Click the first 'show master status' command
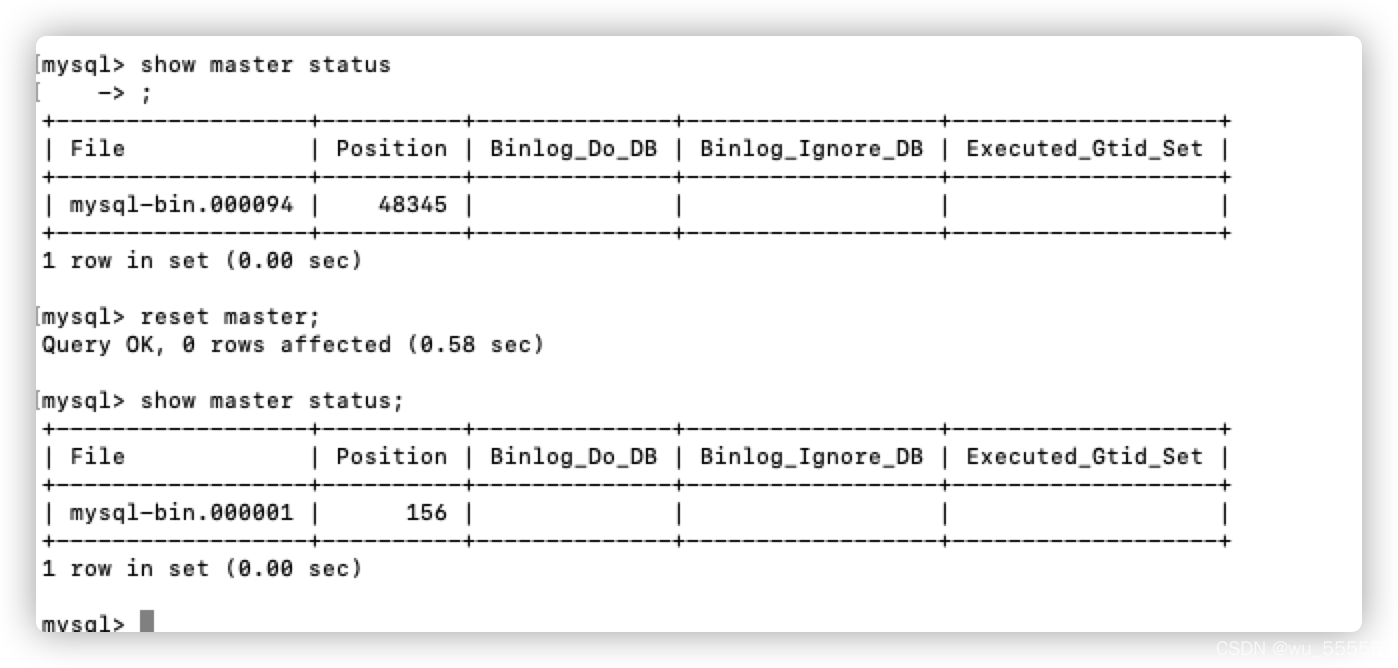This screenshot has width=1398, height=668. [265, 65]
